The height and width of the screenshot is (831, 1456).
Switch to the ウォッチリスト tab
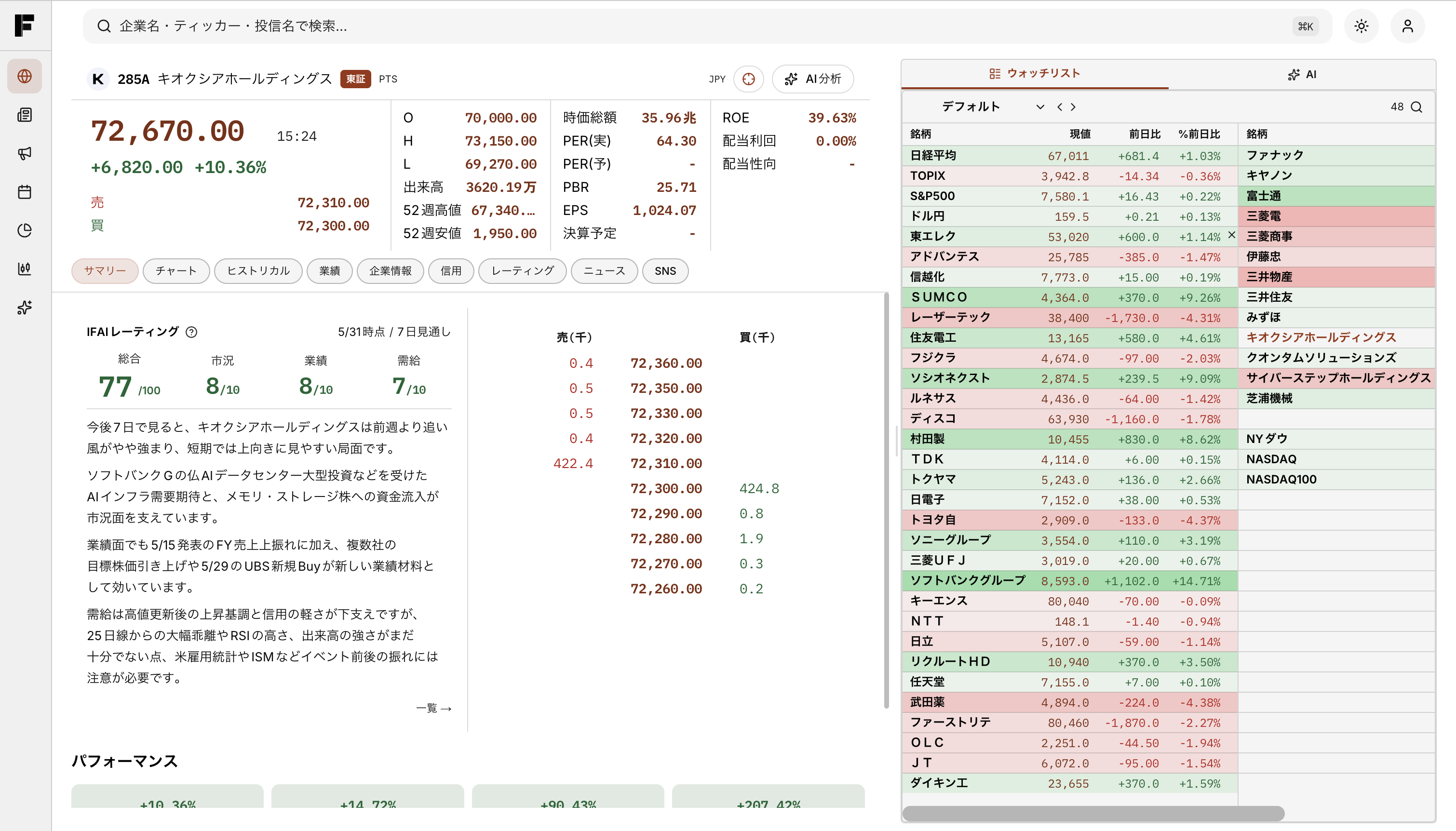click(x=1035, y=74)
